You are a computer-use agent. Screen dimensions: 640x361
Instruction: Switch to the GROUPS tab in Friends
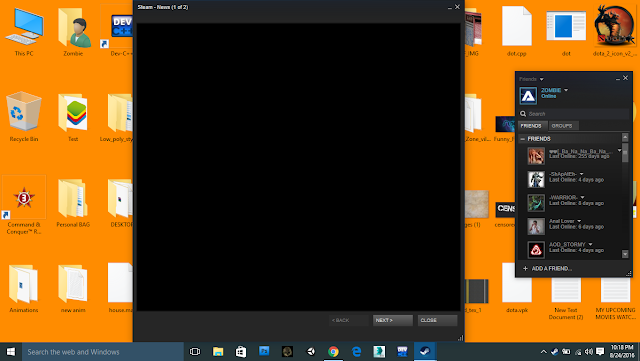point(562,126)
